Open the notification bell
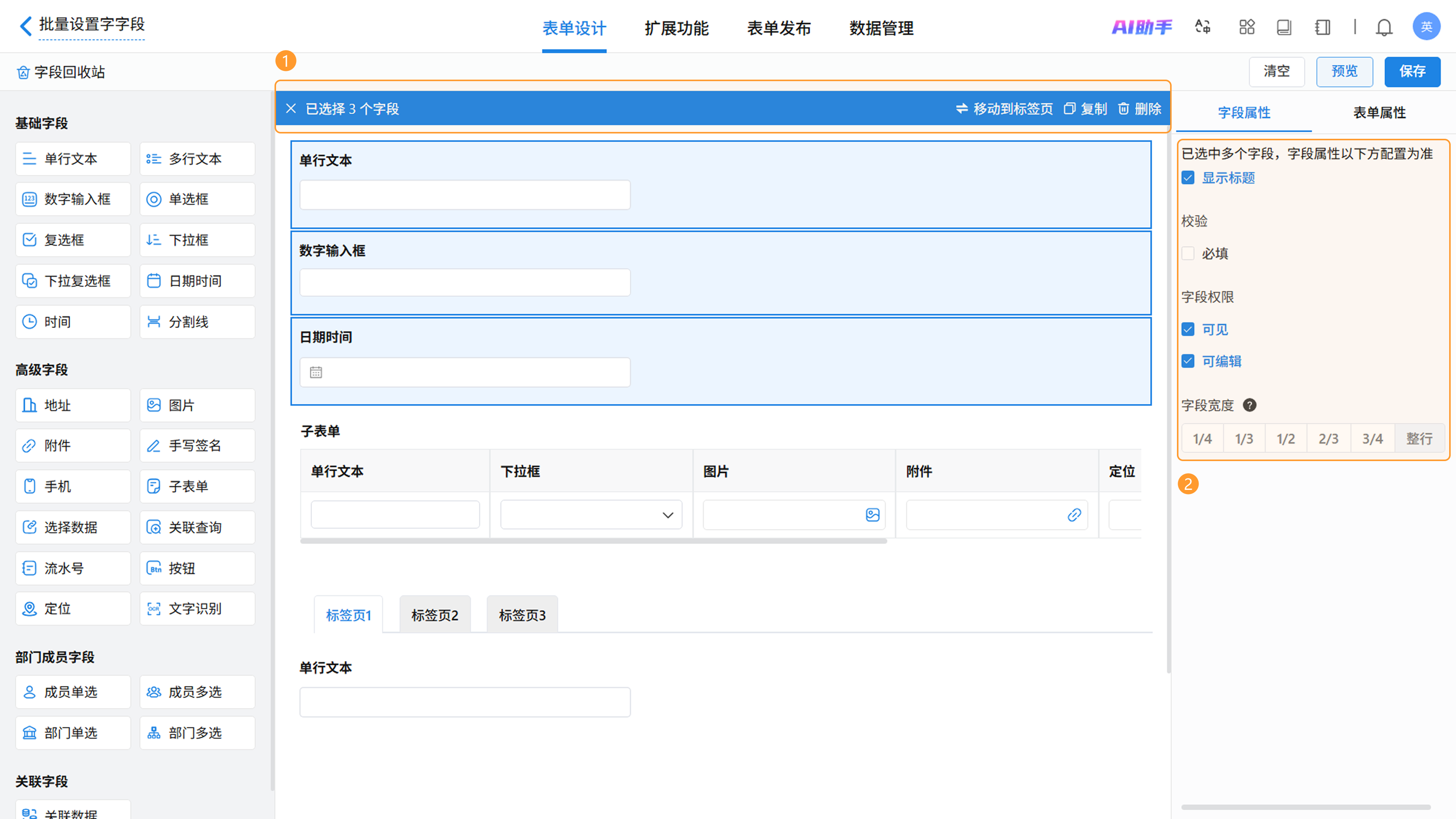Screen dimensions: 1456x819 [x=1384, y=27]
